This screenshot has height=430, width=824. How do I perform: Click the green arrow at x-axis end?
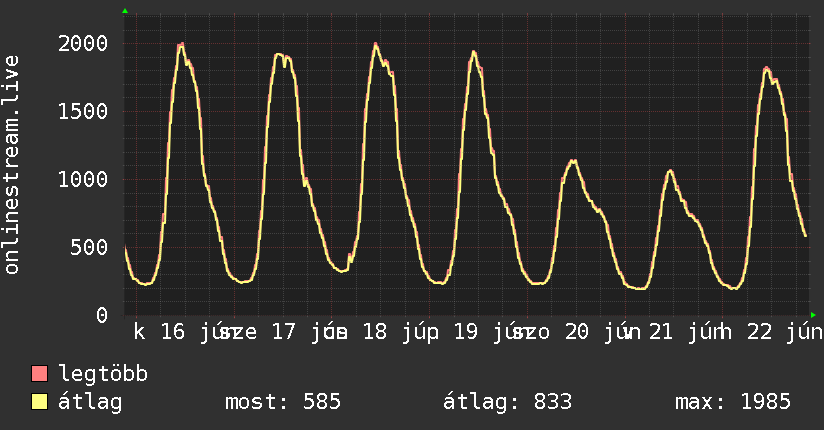pos(813,315)
